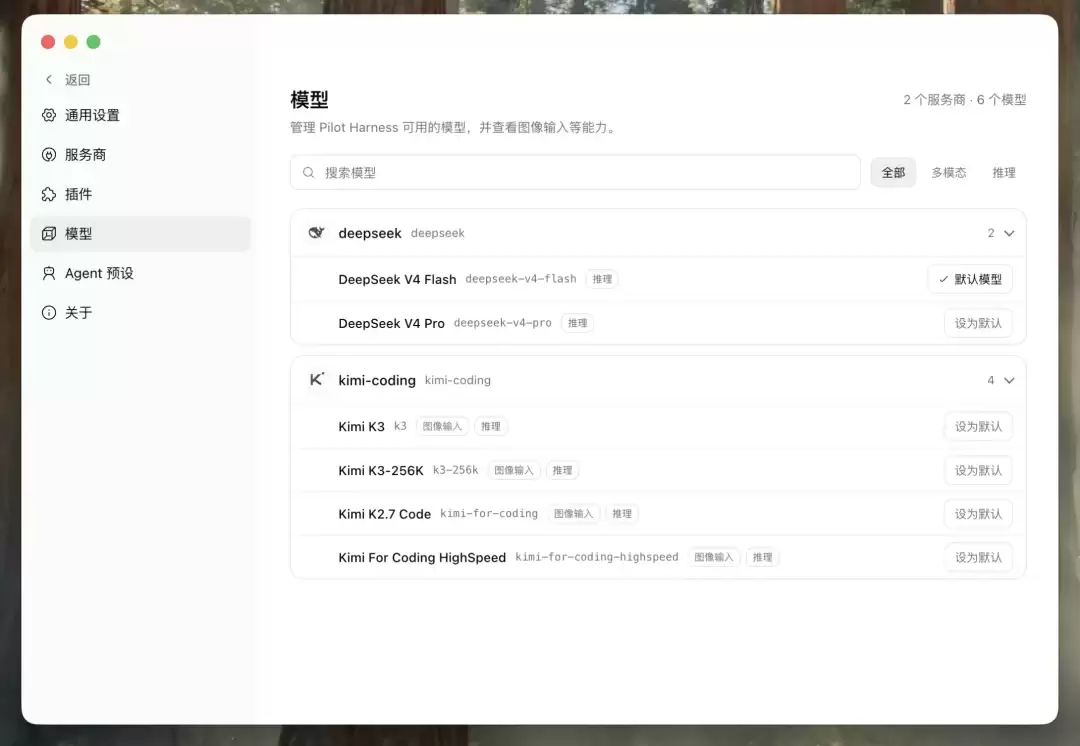Click the puzzle icon beside 插件
The image size is (1080, 746).
click(49, 194)
